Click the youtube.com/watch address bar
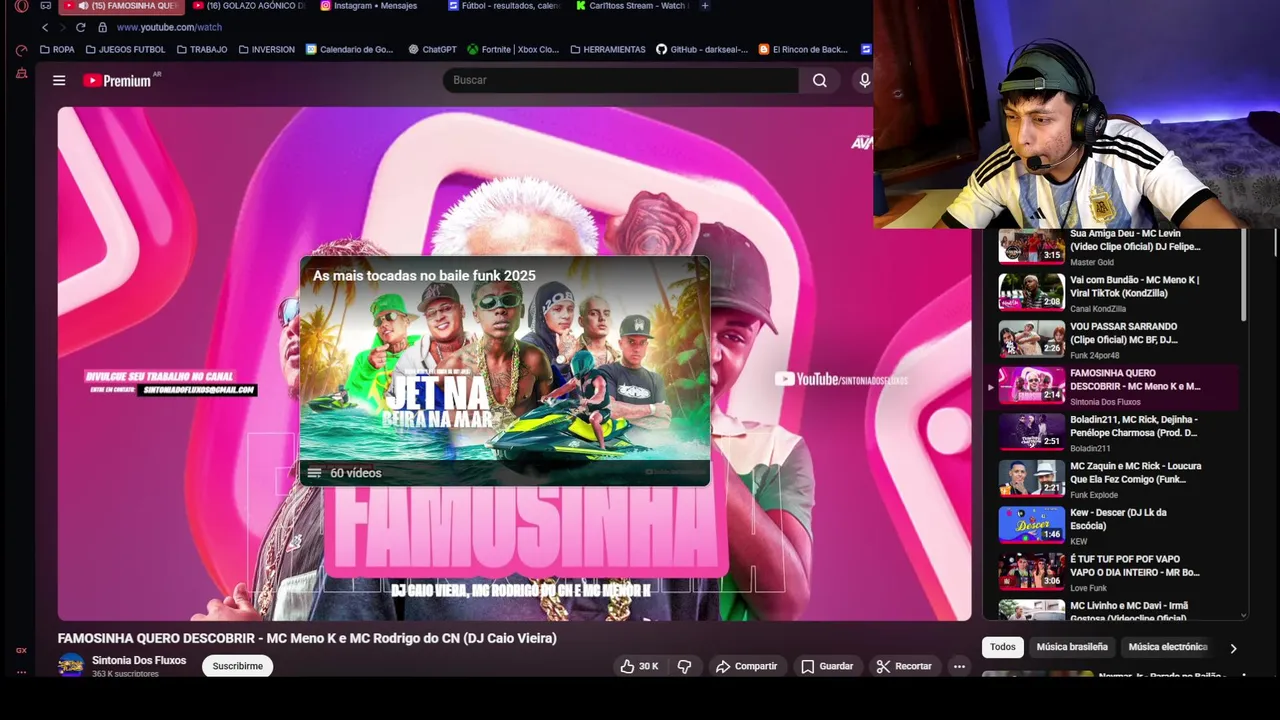Viewport: 1280px width, 720px height. pyautogui.click(x=169, y=27)
